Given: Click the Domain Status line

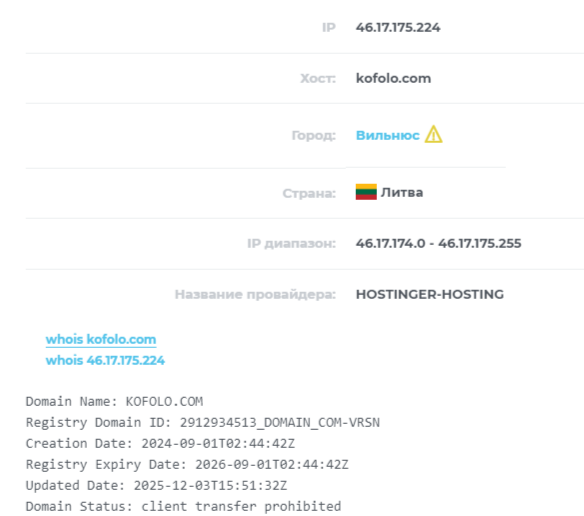Looking at the screenshot, I should (183, 507).
